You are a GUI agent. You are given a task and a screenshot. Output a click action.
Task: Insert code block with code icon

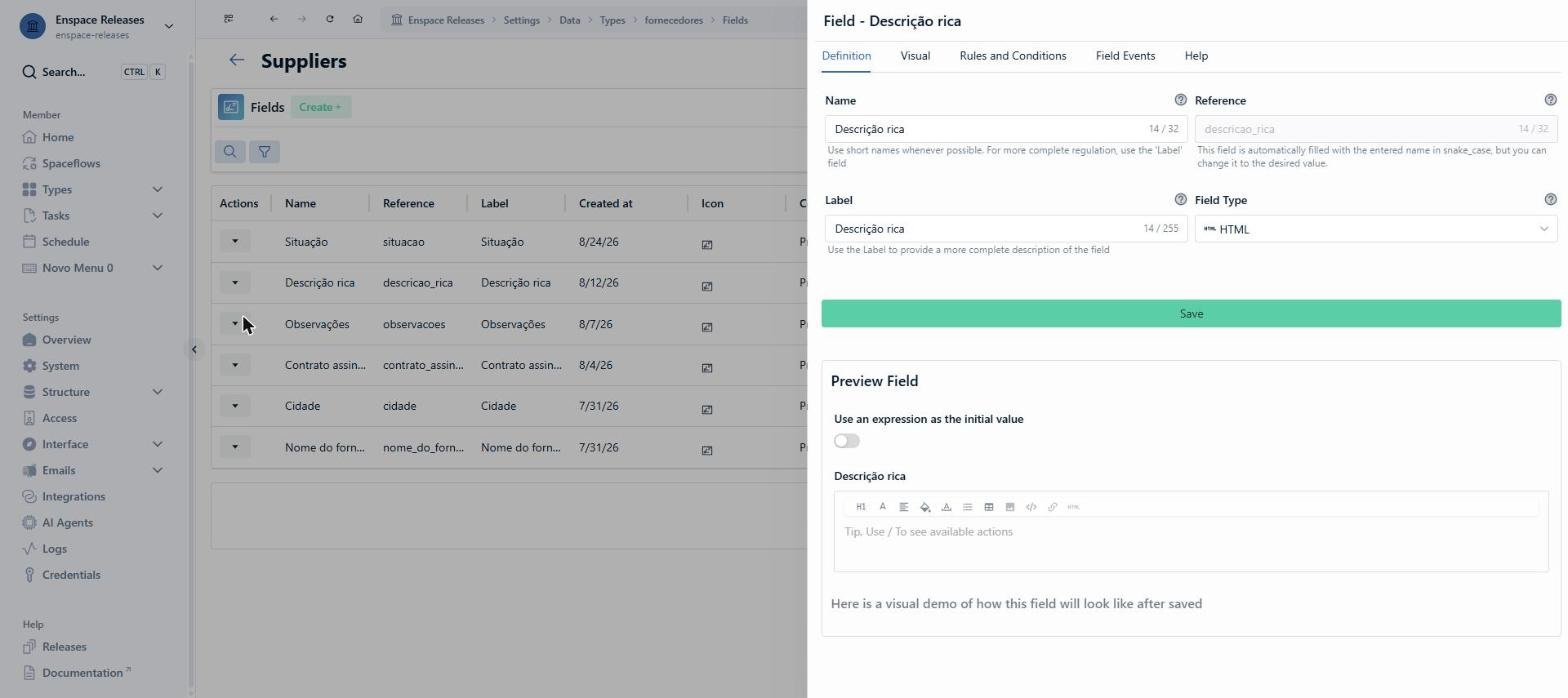pyautogui.click(x=1031, y=507)
